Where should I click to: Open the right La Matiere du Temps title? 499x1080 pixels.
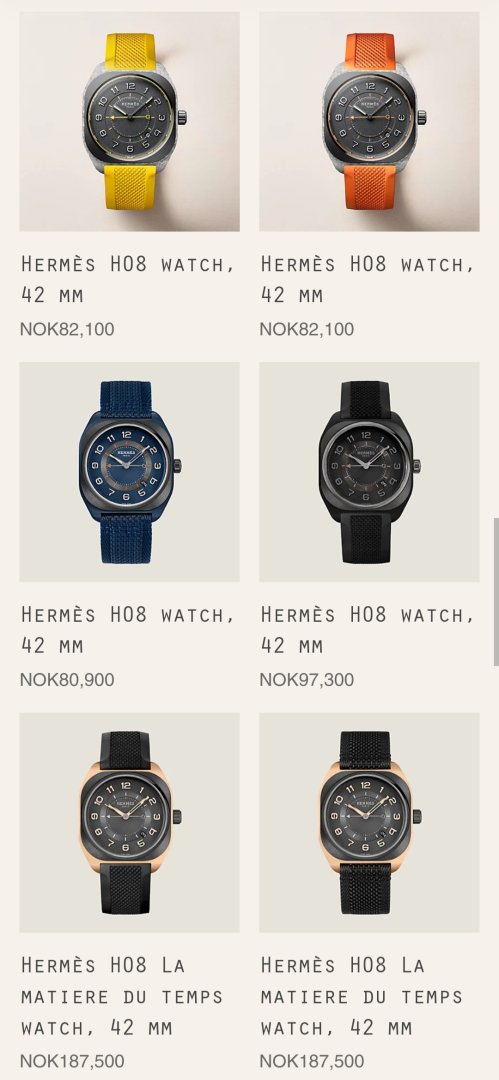[x=362, y=996]
